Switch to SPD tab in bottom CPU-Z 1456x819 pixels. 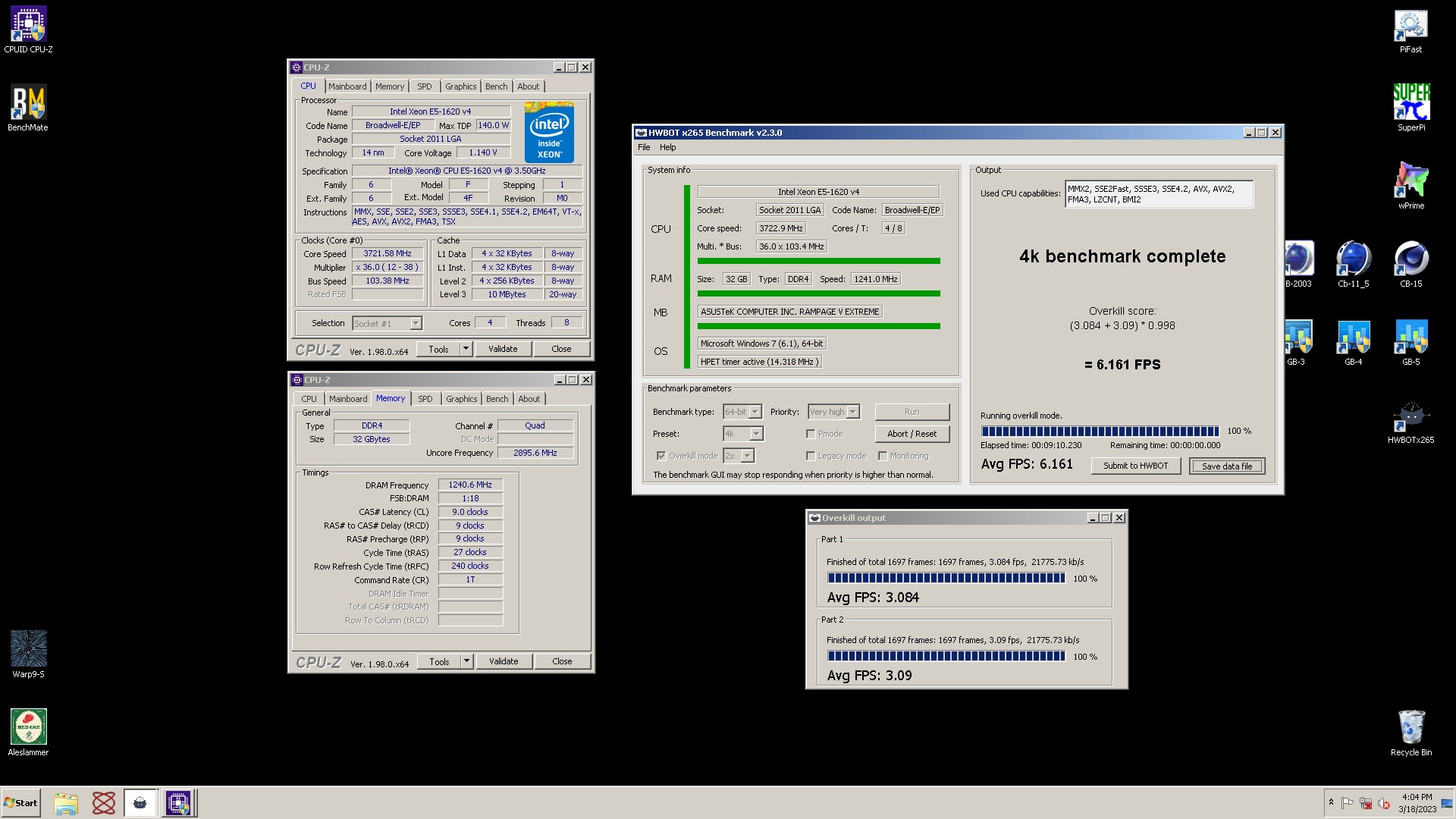pos(425,399)
